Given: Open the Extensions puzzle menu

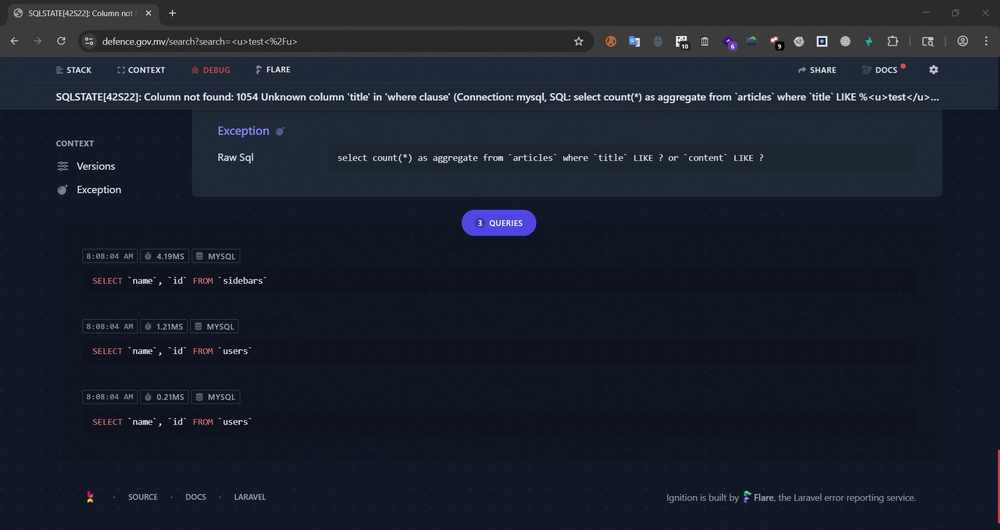Looking at the screenshot, I should (892, 41).
